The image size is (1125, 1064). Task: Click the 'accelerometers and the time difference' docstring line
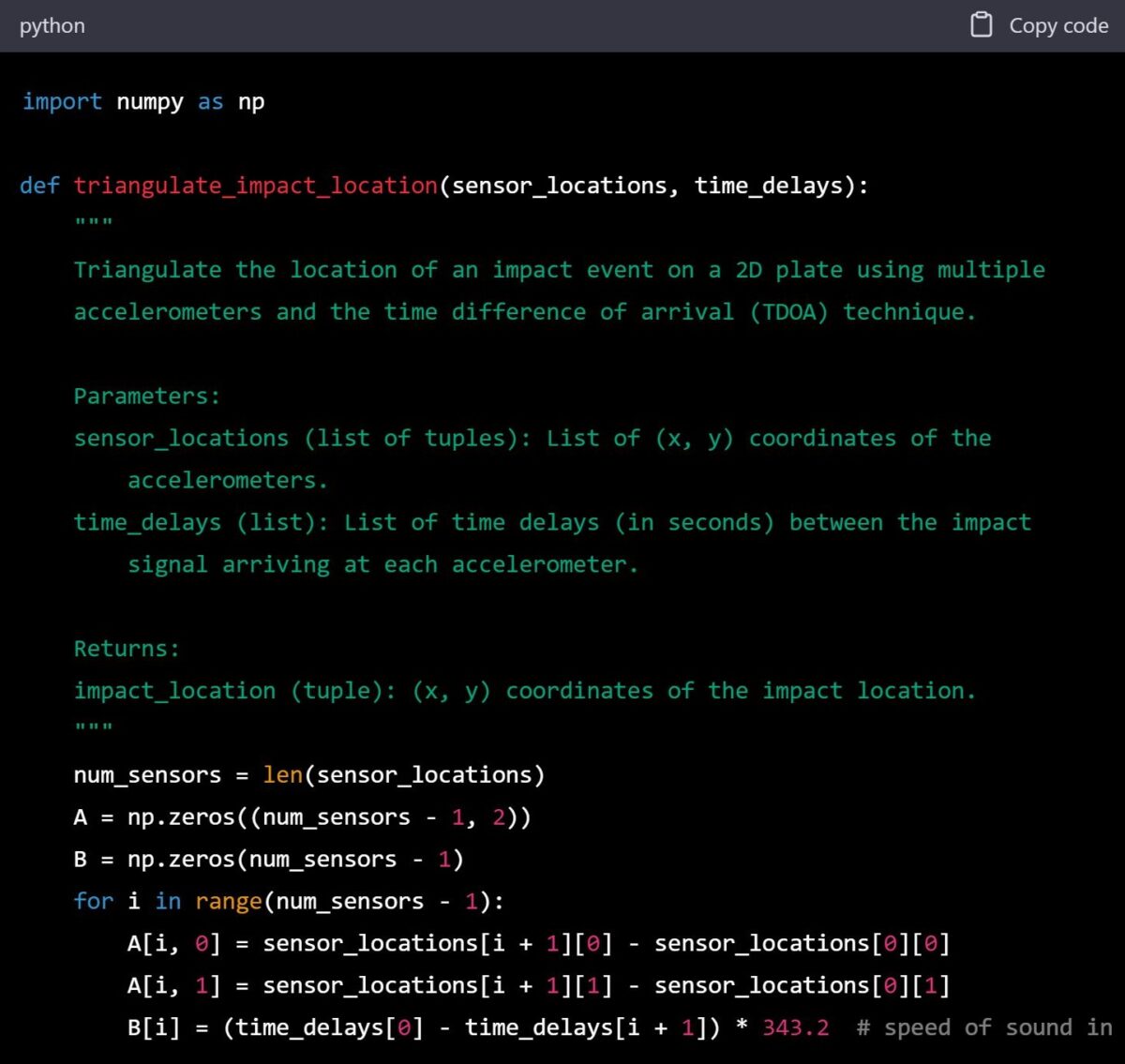coord(525,312)
